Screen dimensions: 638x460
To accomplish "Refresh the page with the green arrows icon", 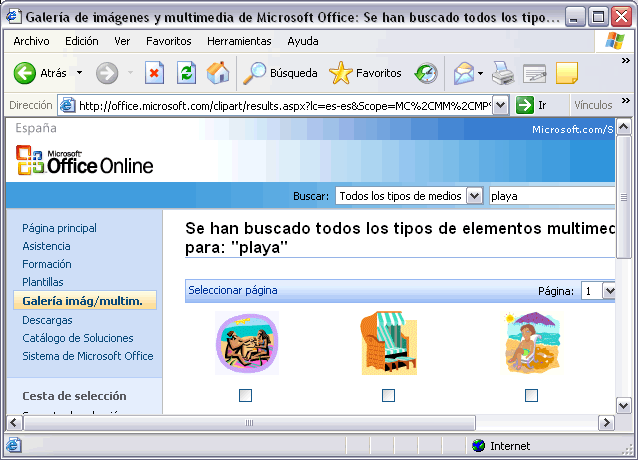I will 186,73.
